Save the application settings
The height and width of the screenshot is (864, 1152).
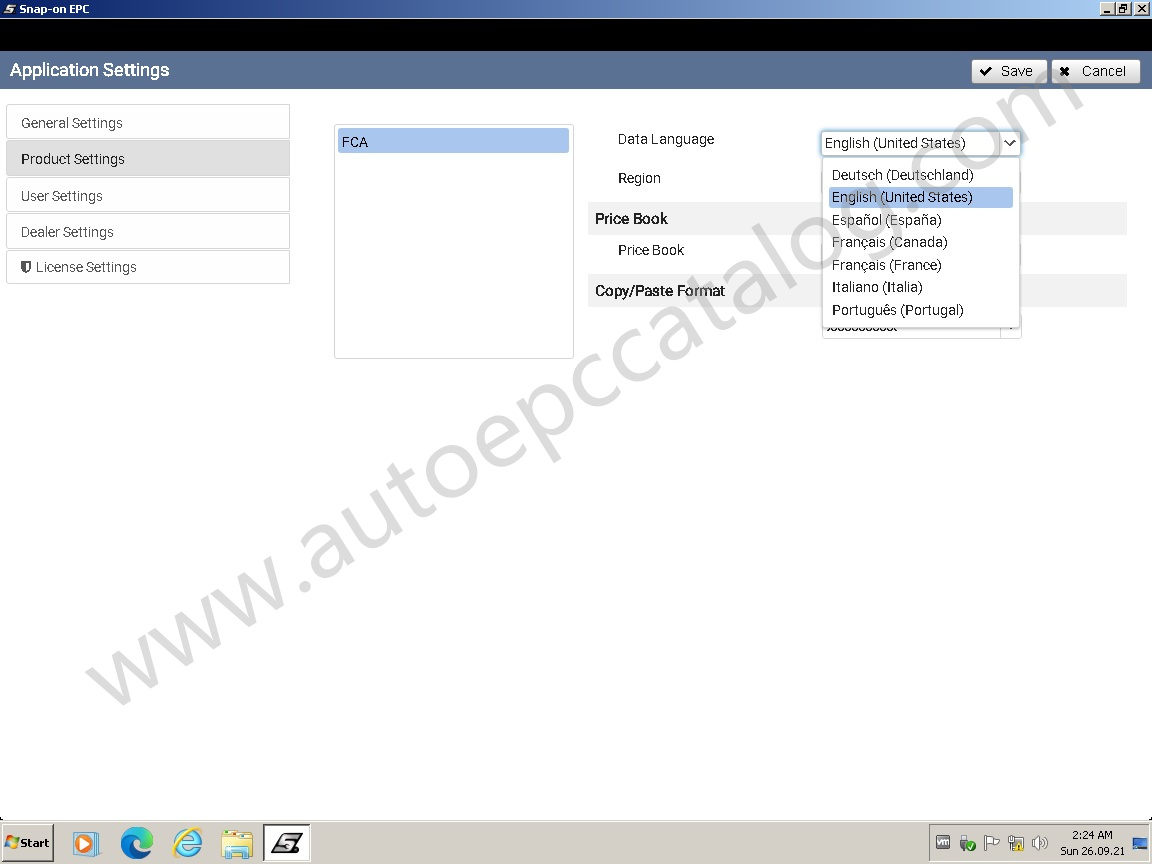click(x=1009, y=71)
